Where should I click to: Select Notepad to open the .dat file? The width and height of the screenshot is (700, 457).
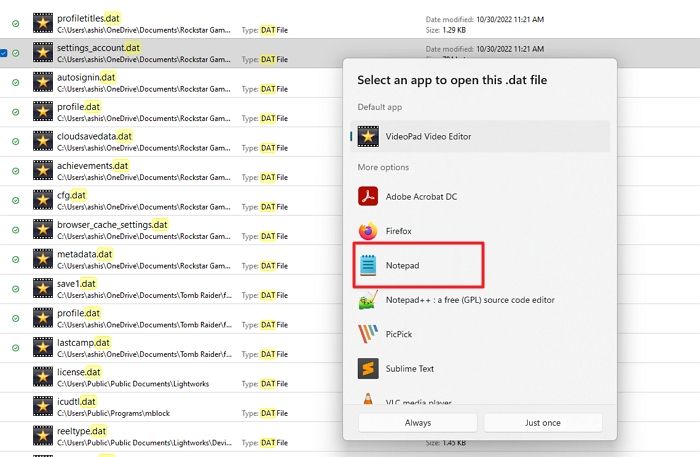point(480,265)
